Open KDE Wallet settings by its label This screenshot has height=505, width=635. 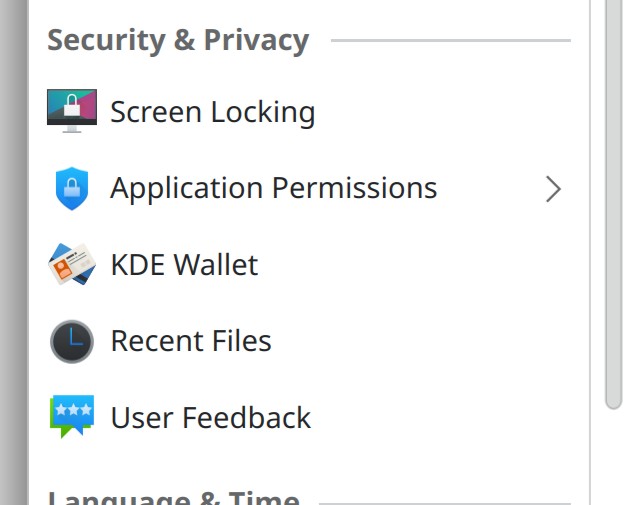coord(184,265)
